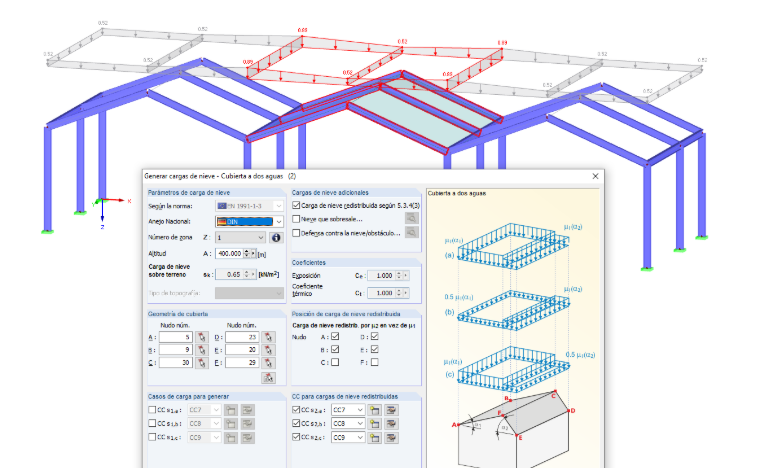
Task: Click edit load case icon beside CC s1,a
Action: 248,410
